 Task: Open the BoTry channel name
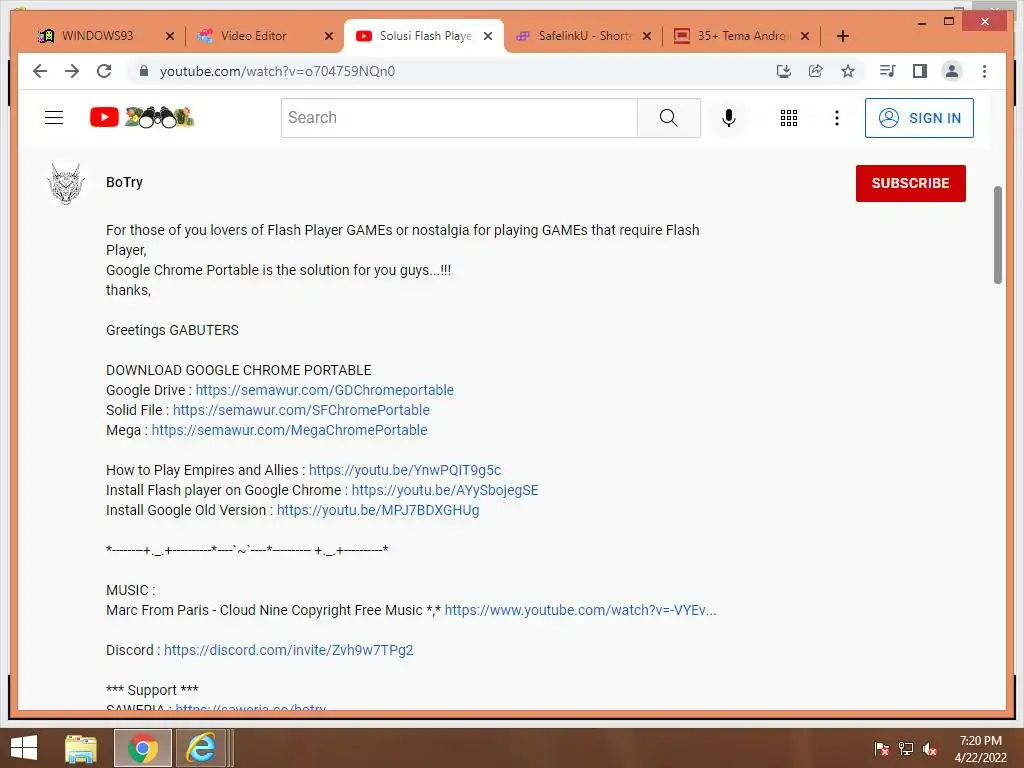(x=124, y=182)
